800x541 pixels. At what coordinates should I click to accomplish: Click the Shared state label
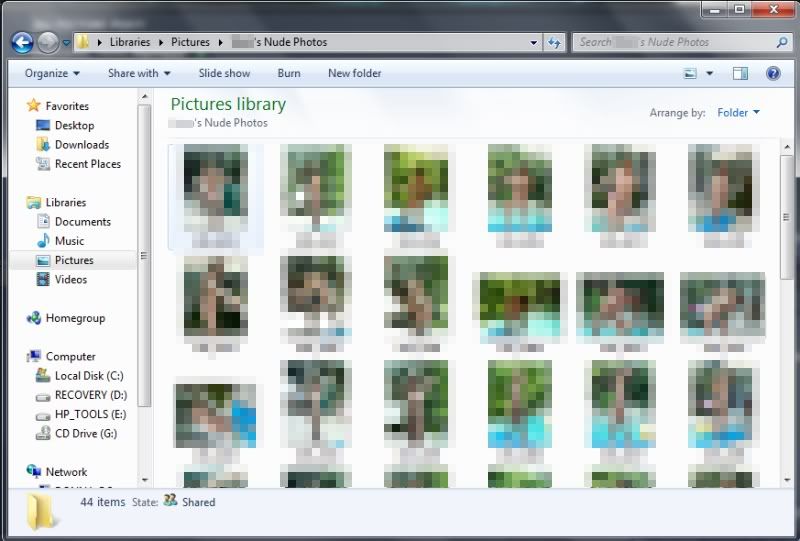tap(198, 502)
